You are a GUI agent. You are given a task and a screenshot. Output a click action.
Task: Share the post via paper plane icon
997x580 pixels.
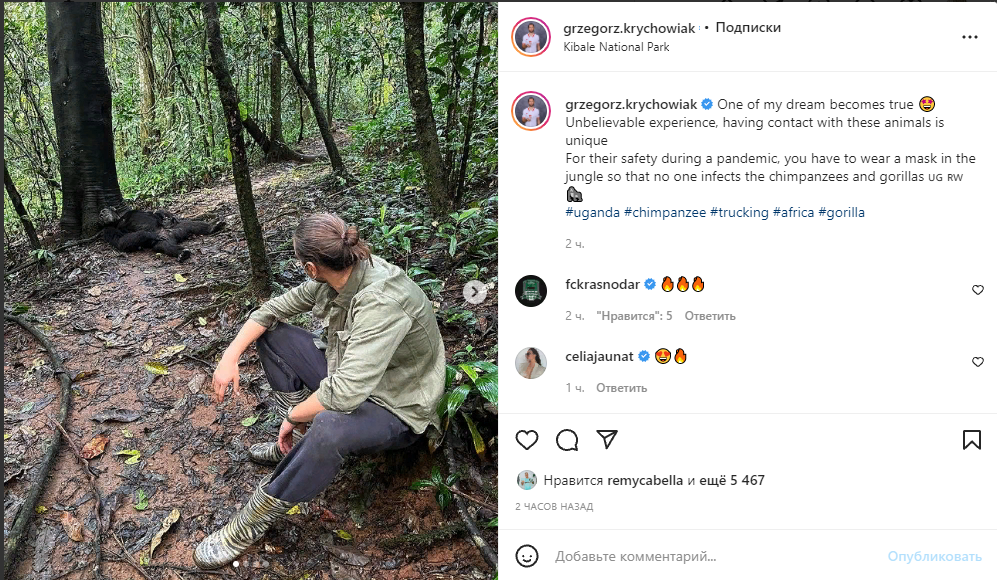[x=607, y=440]
